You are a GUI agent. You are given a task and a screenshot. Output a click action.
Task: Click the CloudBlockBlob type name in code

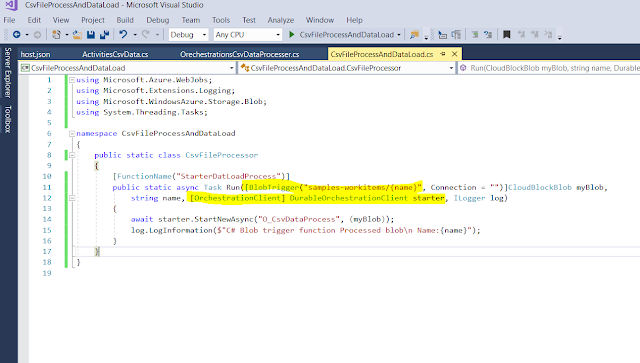click(540, 187)
